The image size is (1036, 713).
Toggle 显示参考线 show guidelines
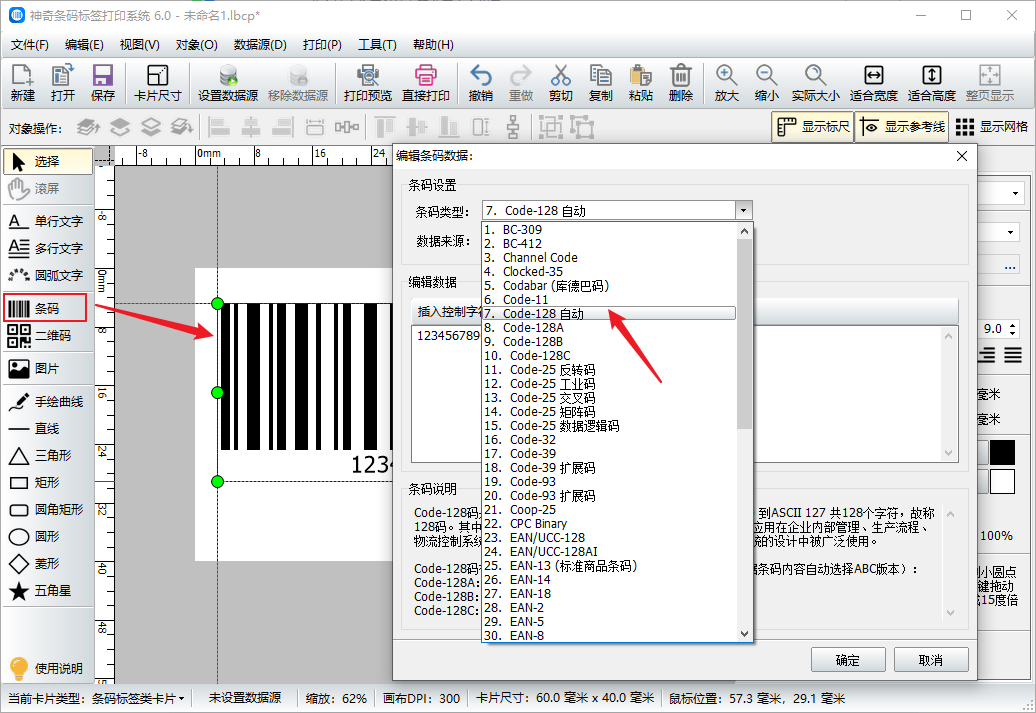click(x=902, y=127)
